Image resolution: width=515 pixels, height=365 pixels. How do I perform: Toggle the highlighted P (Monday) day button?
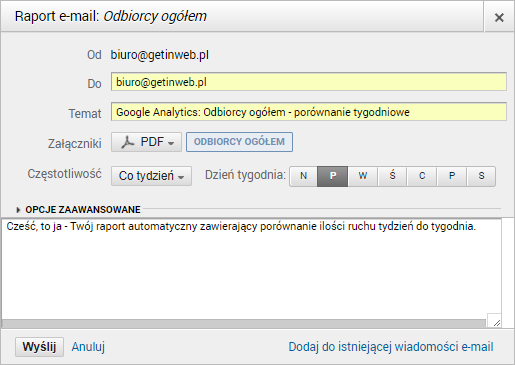coord(333,176)
